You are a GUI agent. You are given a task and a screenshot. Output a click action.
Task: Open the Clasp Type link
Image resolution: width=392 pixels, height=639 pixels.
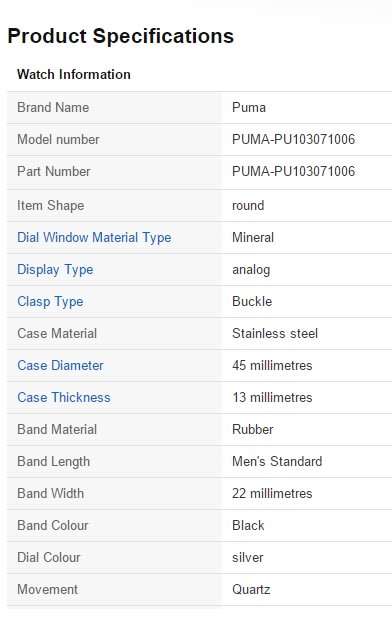(x=50, y=302)
